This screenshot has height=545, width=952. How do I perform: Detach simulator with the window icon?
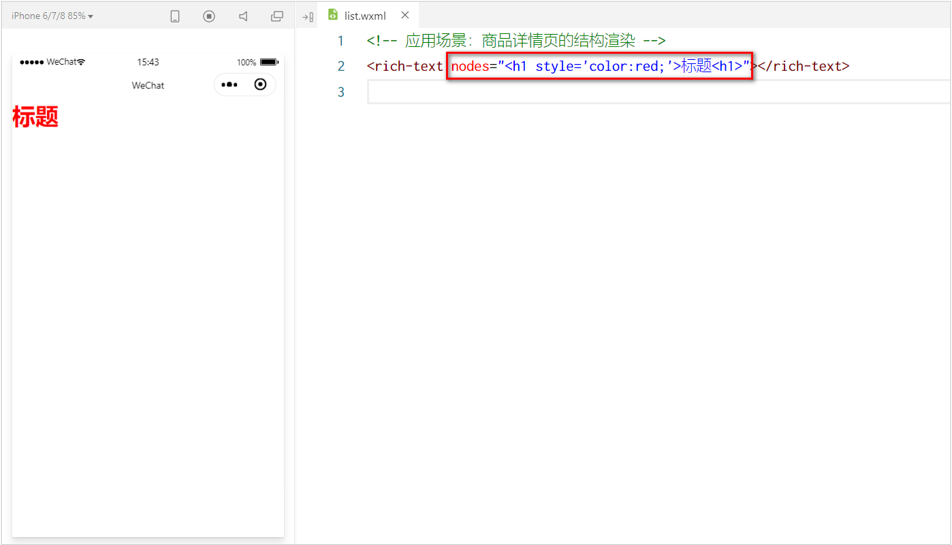tap(277, 16)
